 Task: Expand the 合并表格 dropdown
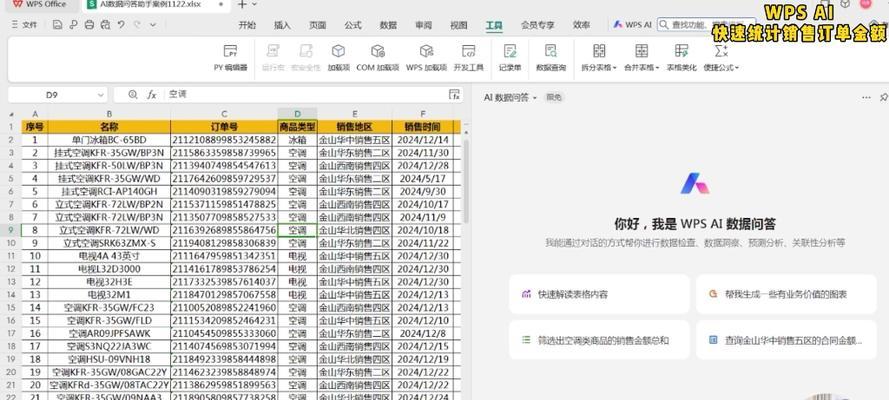click(657, 68)
